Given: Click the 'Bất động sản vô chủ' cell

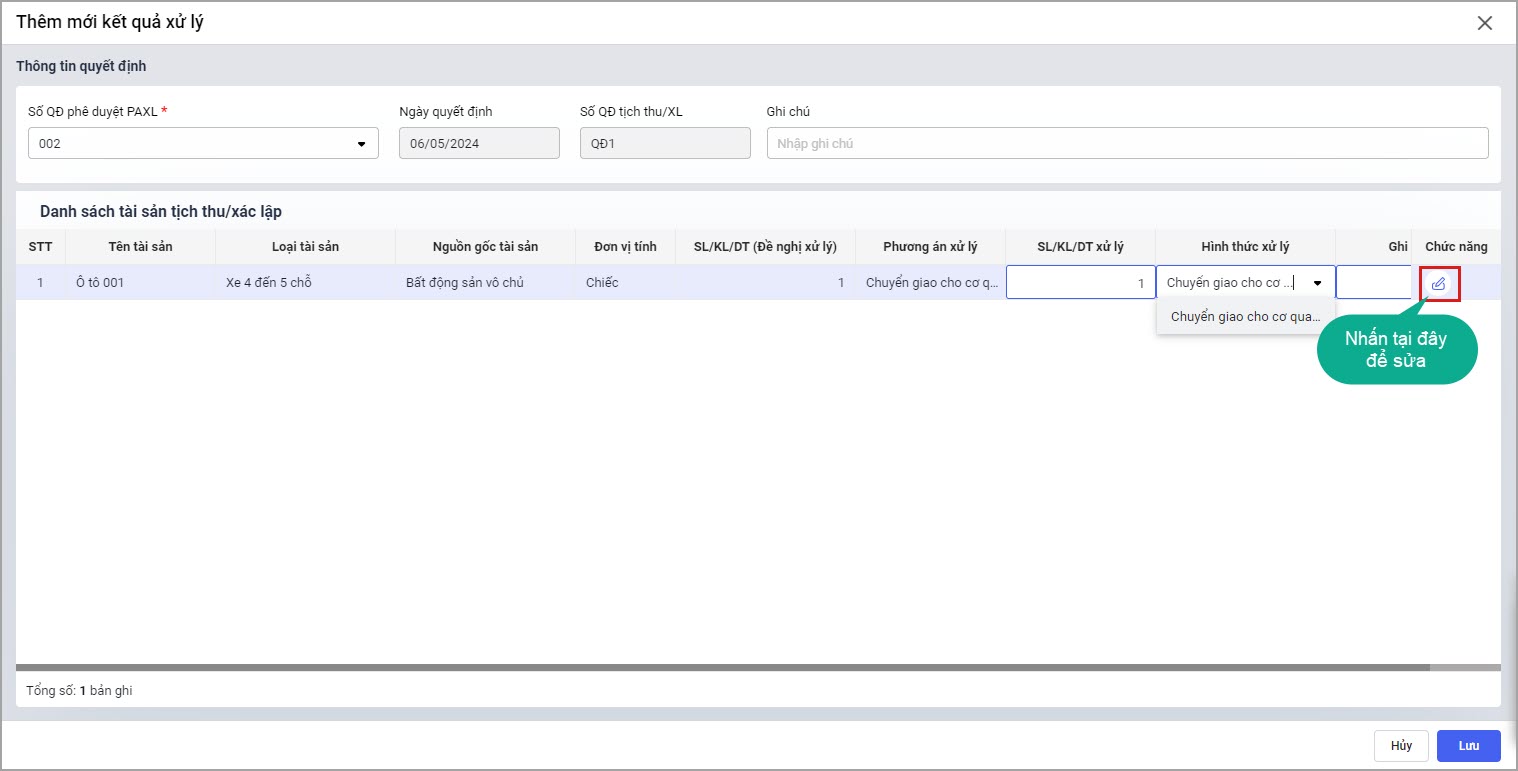Looking at the screenshot, I should pyautogui.click(x=485, y=283).
